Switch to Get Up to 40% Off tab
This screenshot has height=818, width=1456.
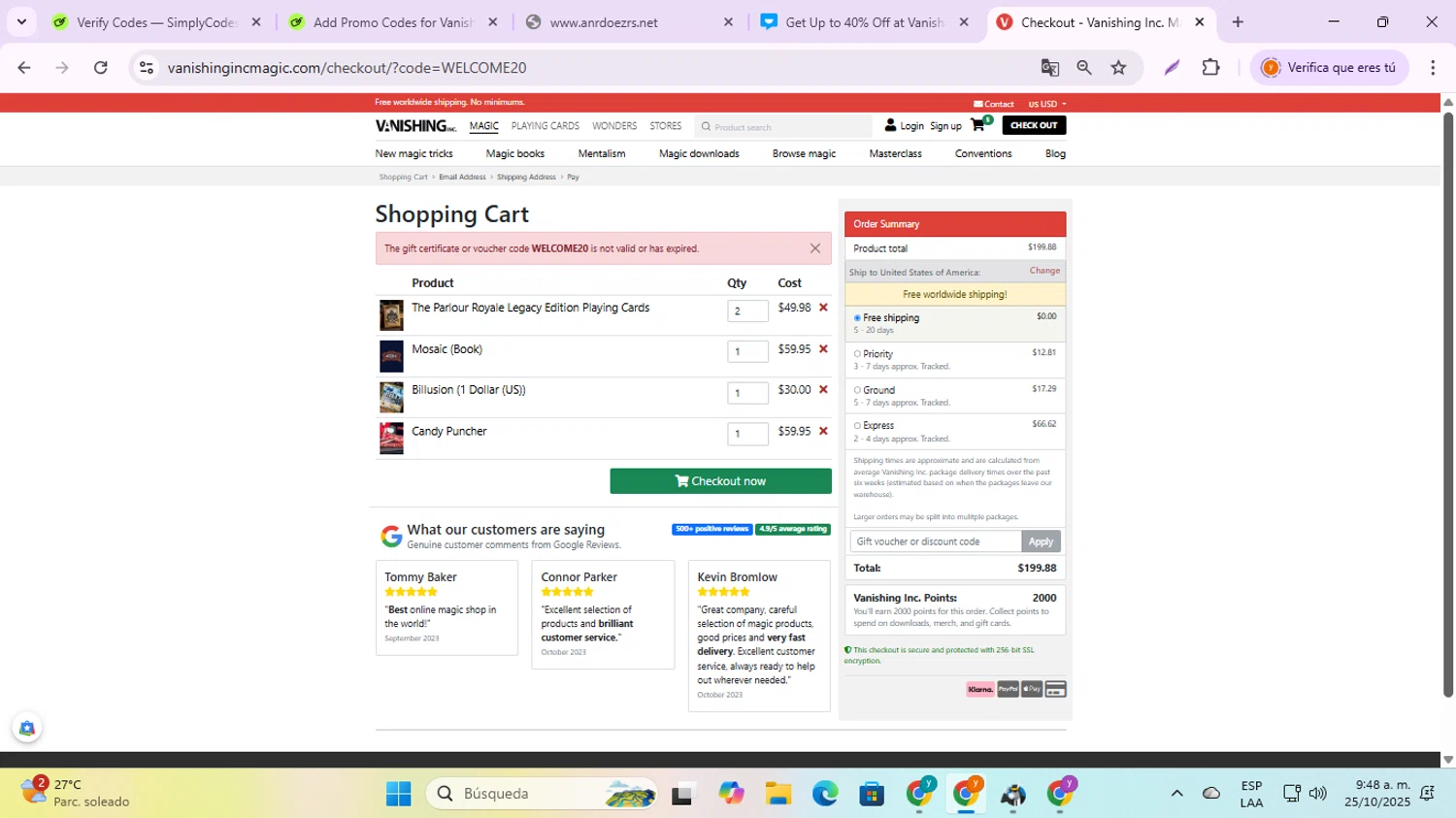pos(866,21)
